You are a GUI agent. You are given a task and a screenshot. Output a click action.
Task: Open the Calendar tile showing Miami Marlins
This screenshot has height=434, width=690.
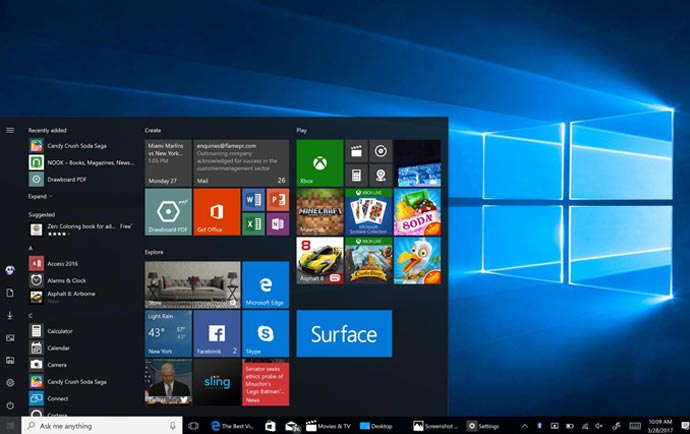[168, 163]
